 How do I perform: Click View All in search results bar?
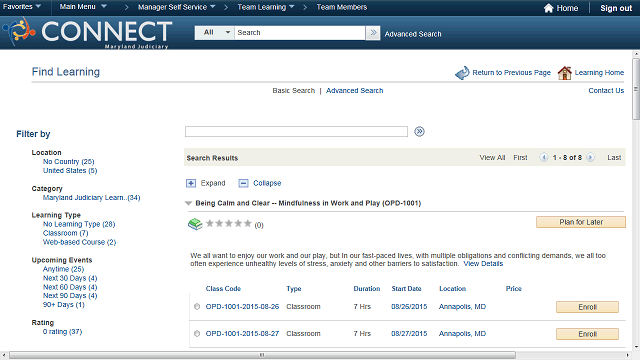click(492, 158)
